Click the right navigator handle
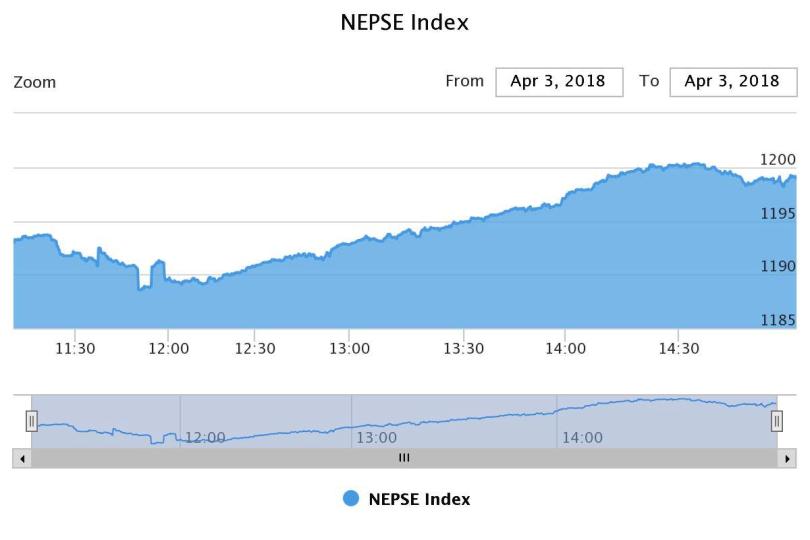The width and height of the screenshot is (810, 540). tap(777, 421)
